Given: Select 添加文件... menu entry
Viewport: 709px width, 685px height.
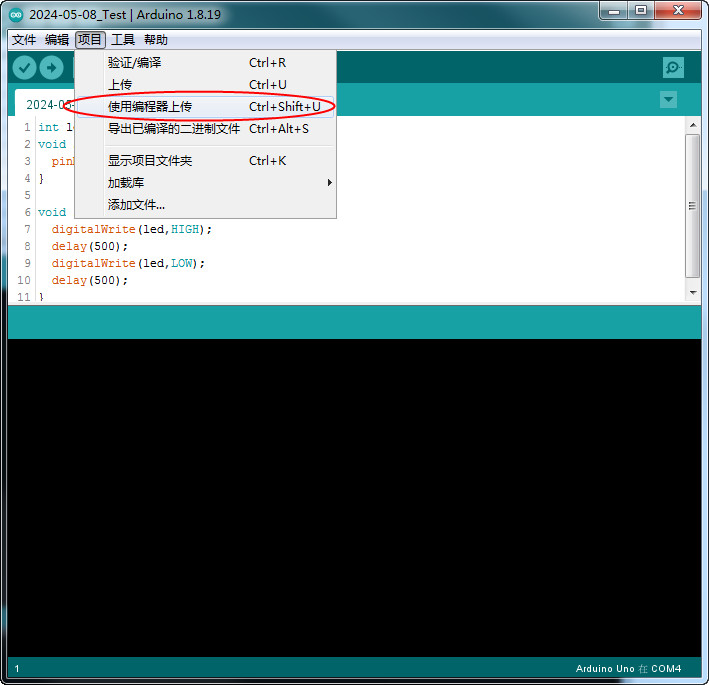Looking at the screenshot, I should pyautogui.click(x=206, y=205).
